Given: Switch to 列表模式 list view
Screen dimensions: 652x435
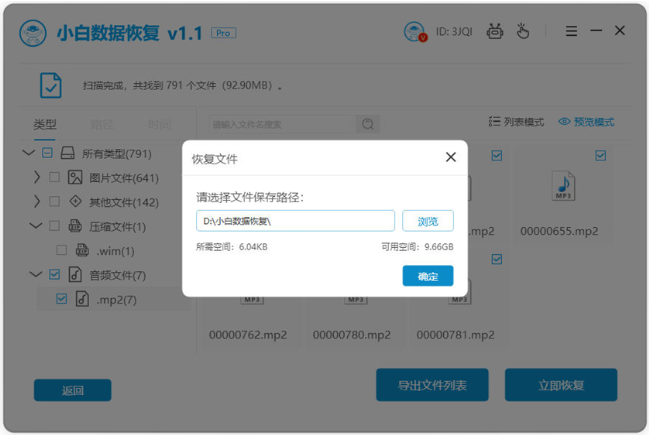Looking at the screenshot, I should pos(516,122).
